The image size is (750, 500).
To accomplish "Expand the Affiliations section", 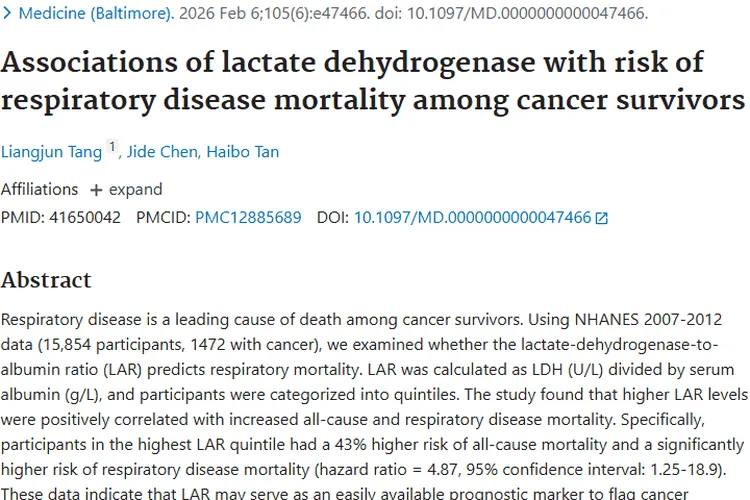I will pos(135,189).
